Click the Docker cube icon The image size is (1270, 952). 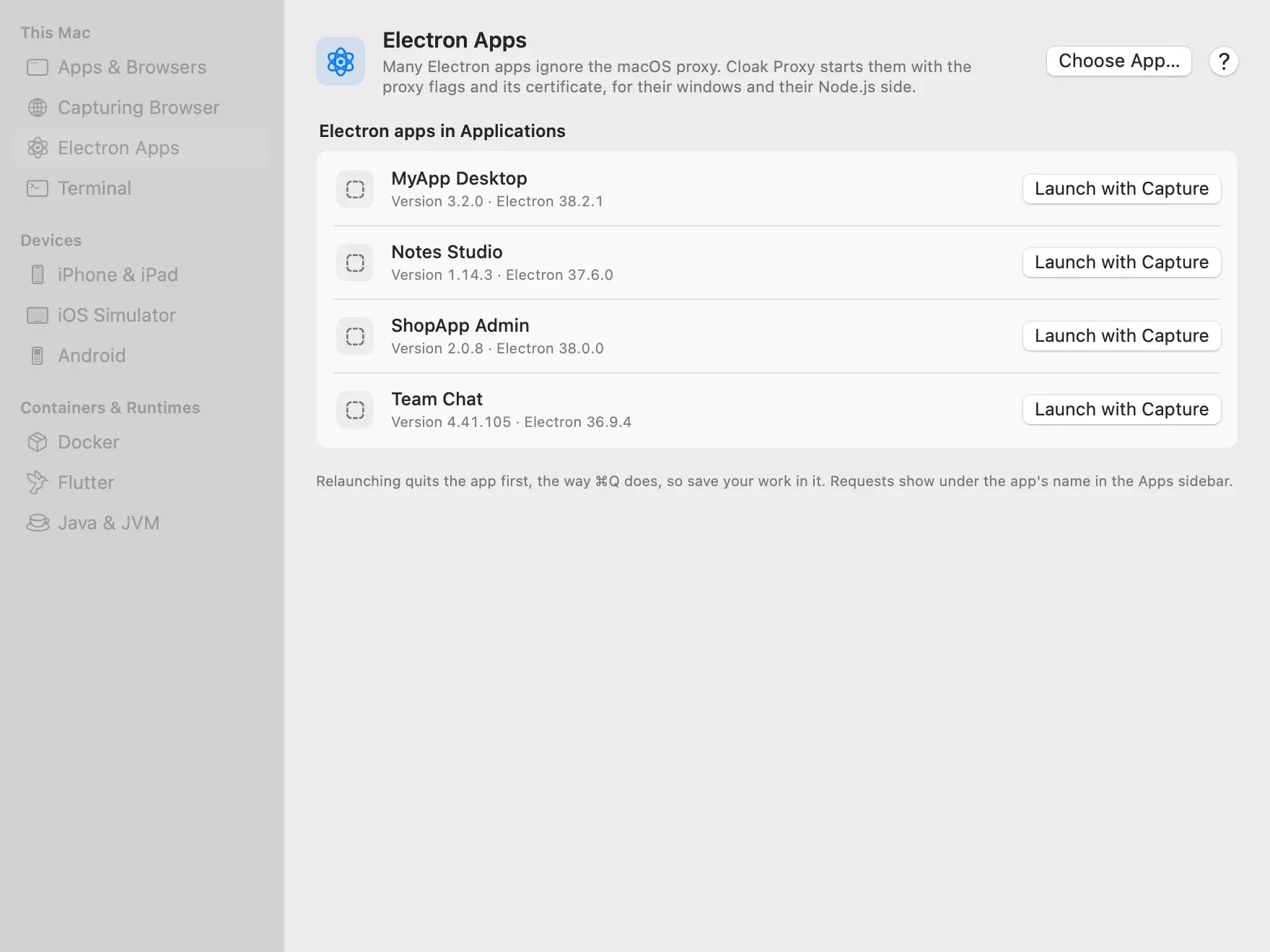click(38, 442)
